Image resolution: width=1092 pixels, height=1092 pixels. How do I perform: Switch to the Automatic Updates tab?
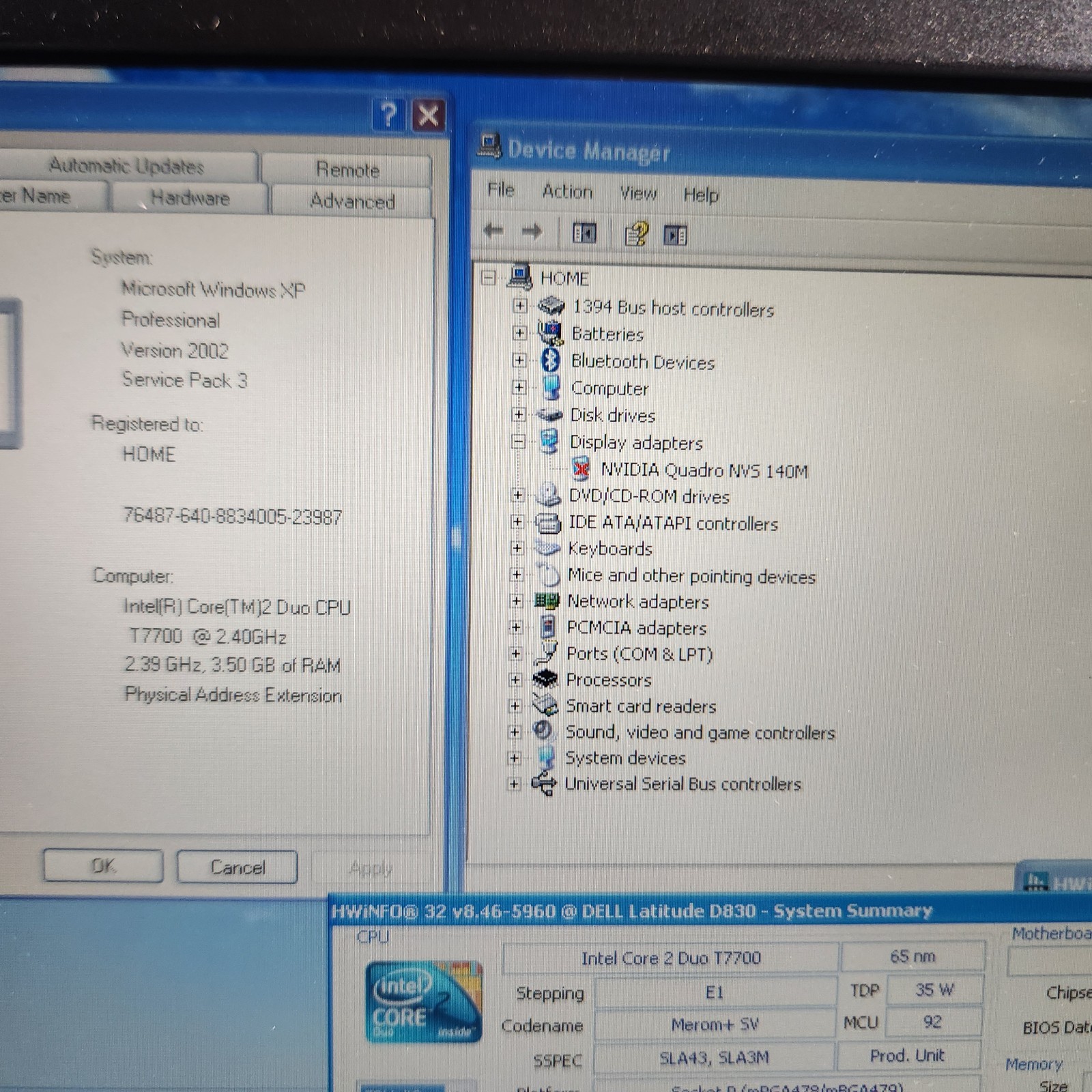[127, 166]
